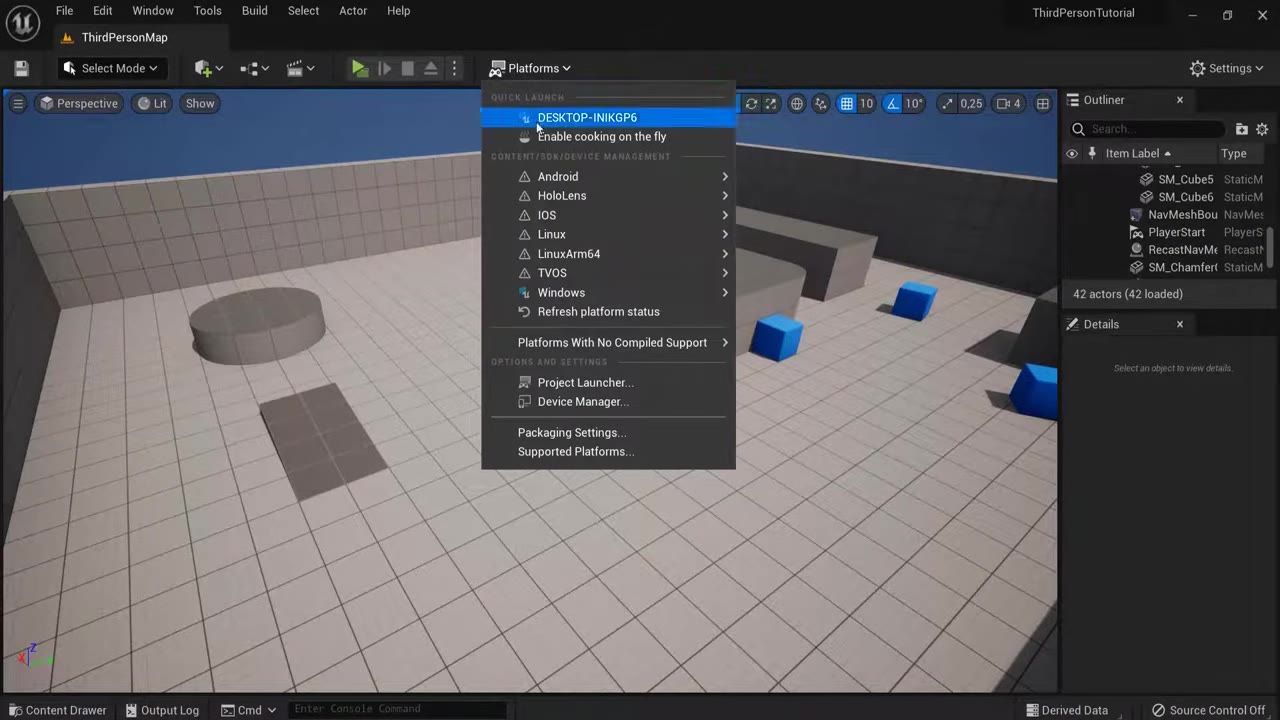Open the Add content cube-plus button

208,68
